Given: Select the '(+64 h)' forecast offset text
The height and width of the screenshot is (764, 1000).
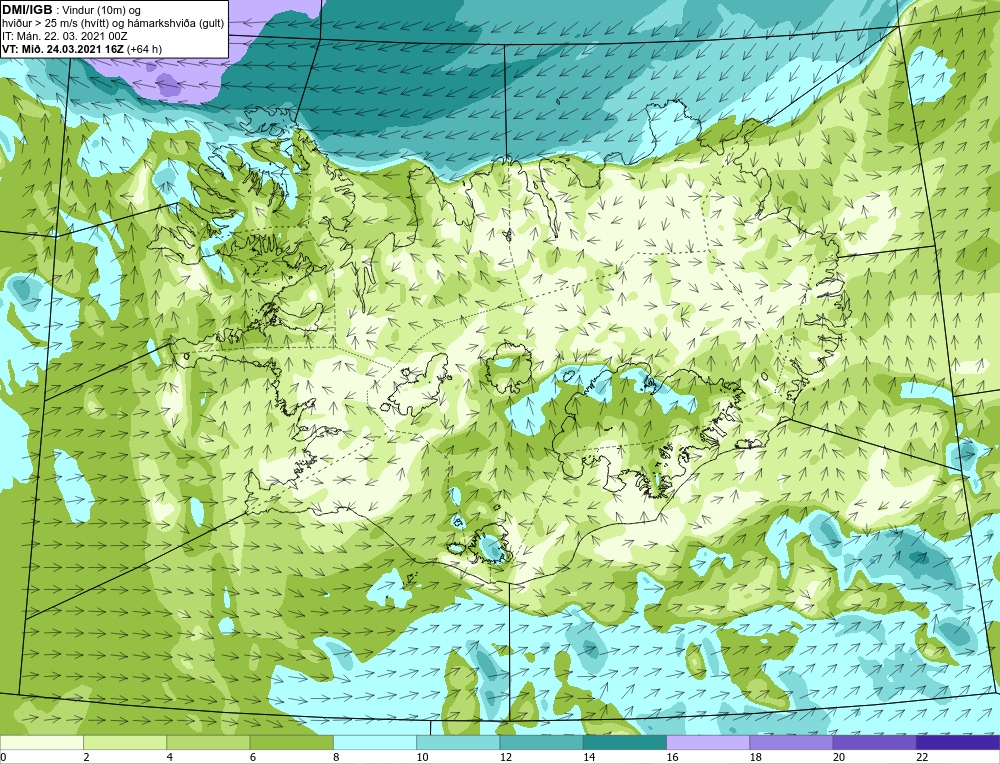Looking at the screenshot, I should point(145,49).
